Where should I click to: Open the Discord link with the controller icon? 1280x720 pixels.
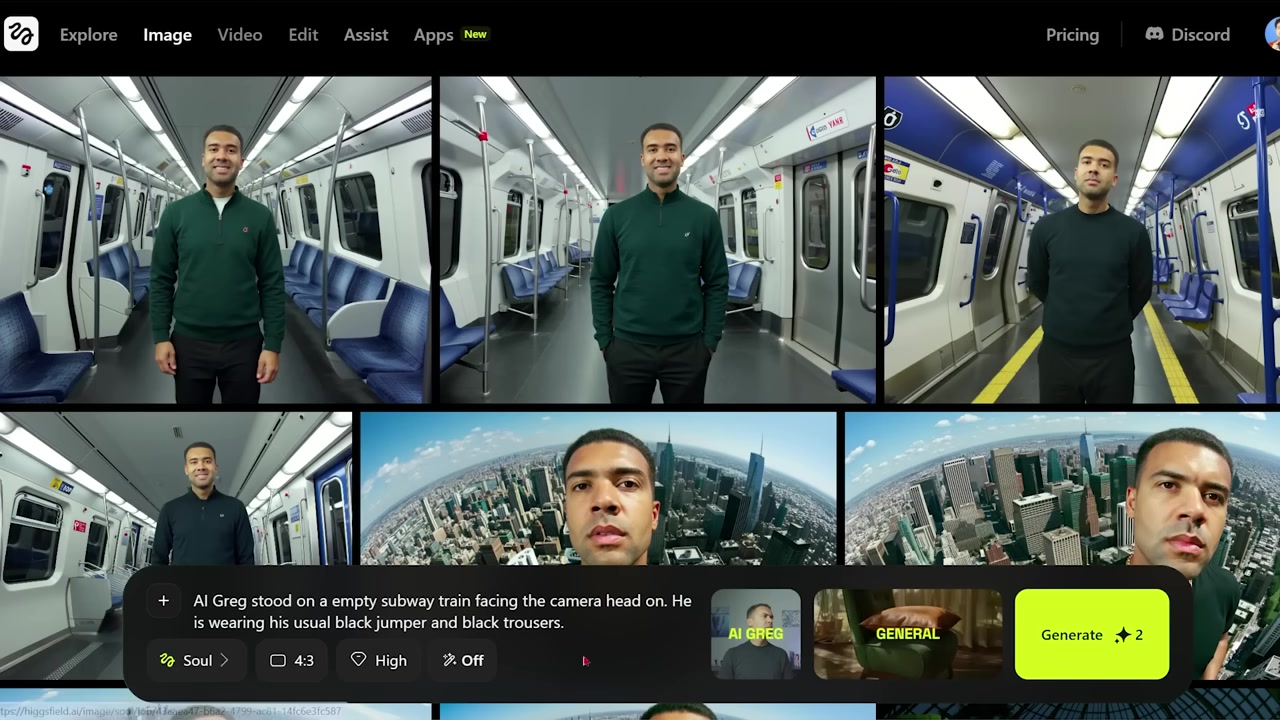click(1187, 34)
